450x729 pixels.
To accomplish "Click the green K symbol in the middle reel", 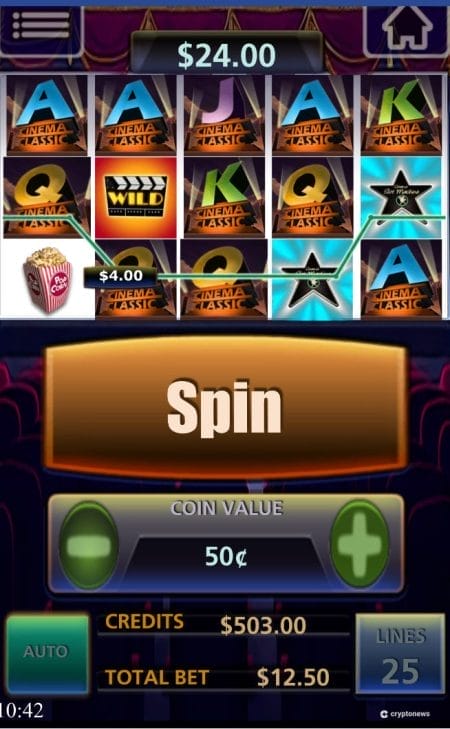I will pos(224,197).
